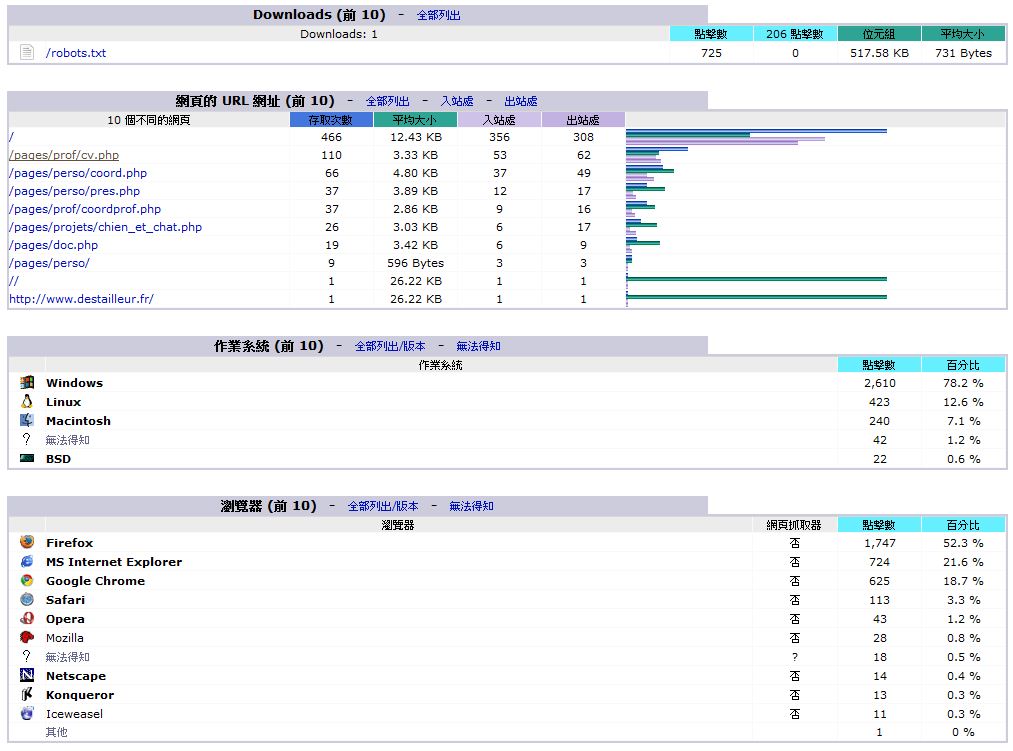Click the Windows operating system icon

click(x=27, y=382)
